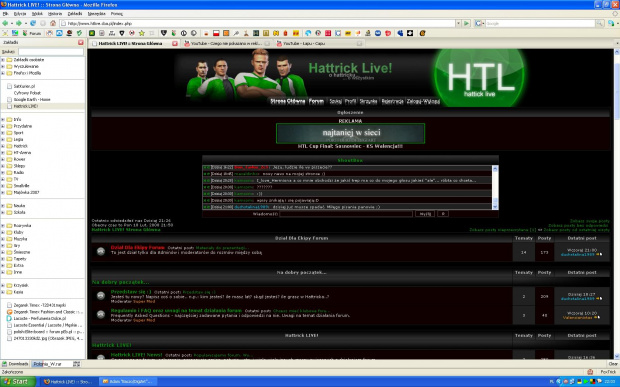Open the Downloads button in the bottom bar
Viewport: 620px width, 387px height.
tap(15, 364)
